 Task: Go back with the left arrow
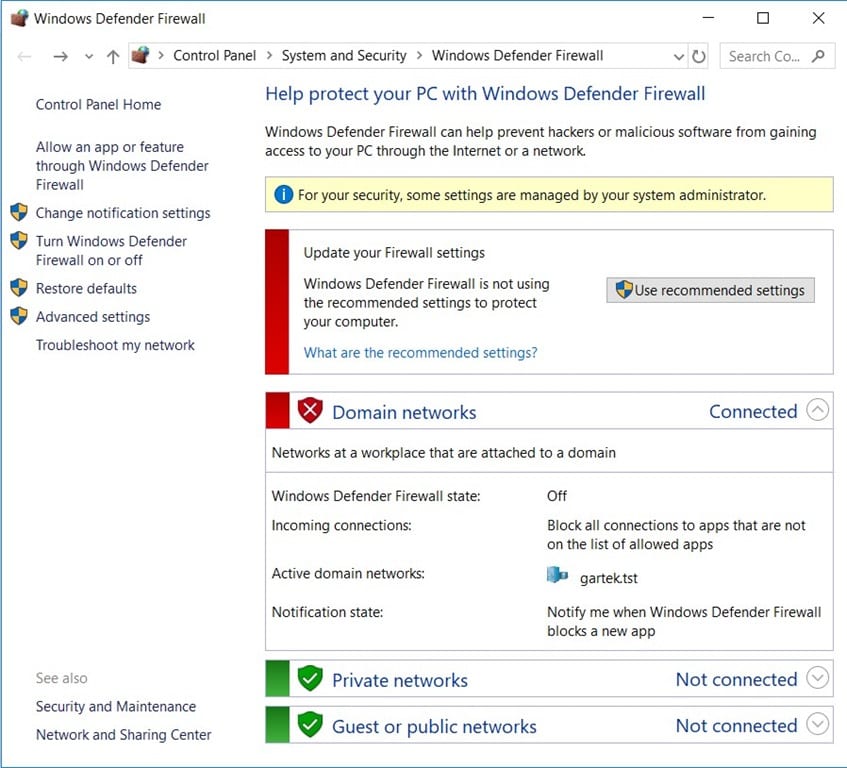pyautogui.click(x=24, y=56)
